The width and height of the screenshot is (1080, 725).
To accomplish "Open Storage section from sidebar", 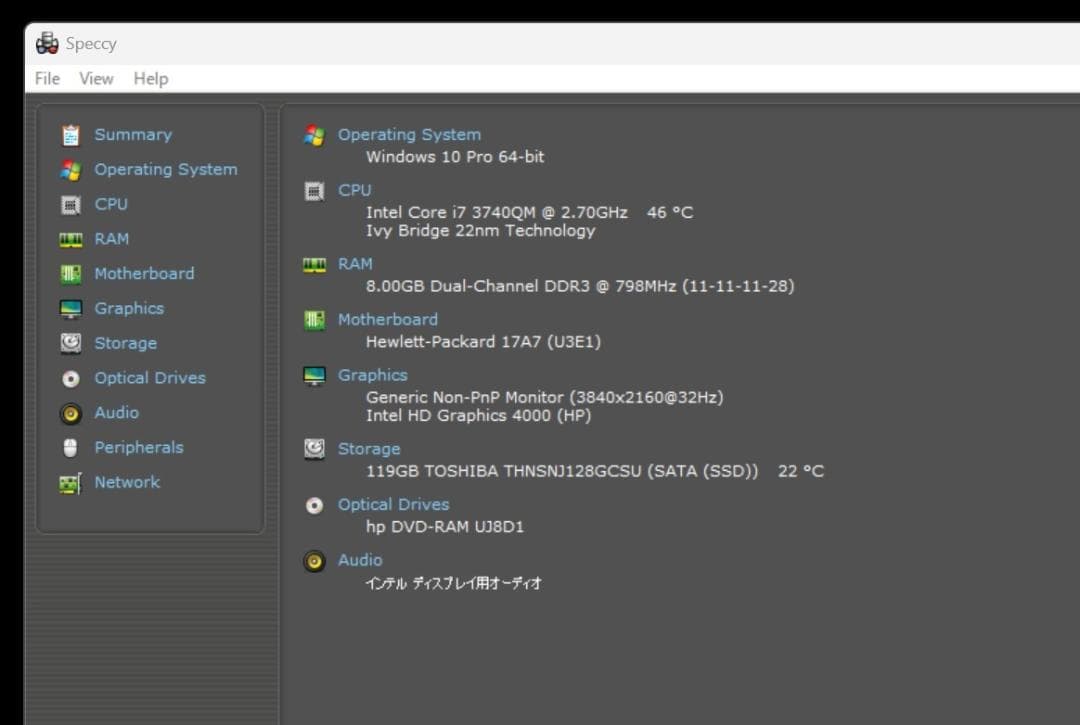I will pos(125,343).
